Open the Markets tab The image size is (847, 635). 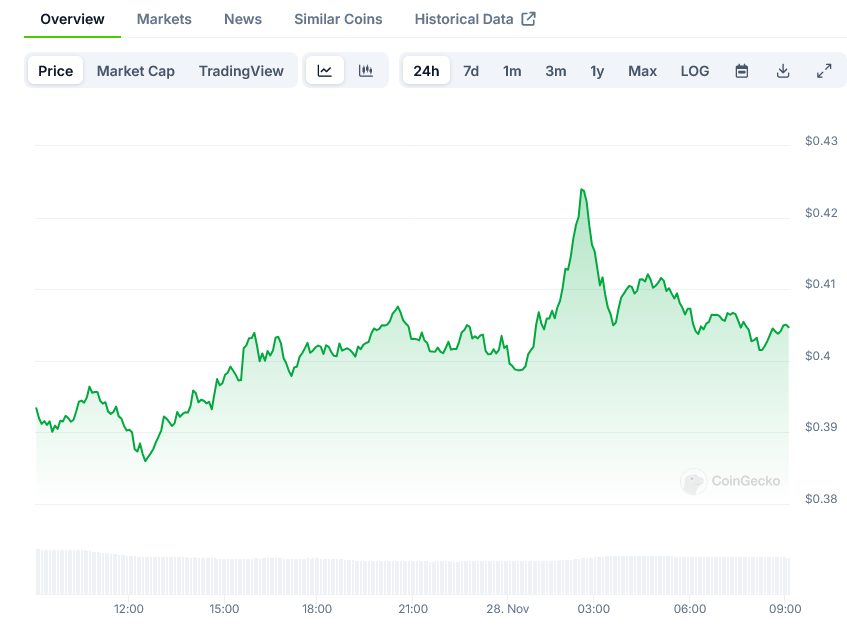point(164,19)
